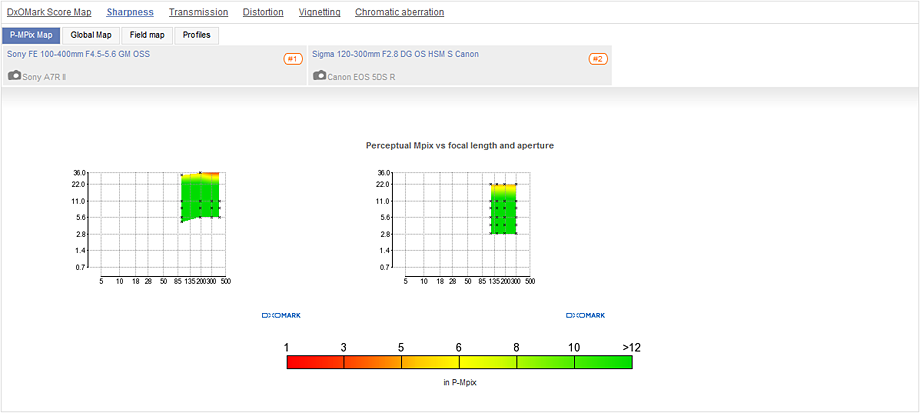Open the Profiles view
Screen dimensions: 920x413
197,35
